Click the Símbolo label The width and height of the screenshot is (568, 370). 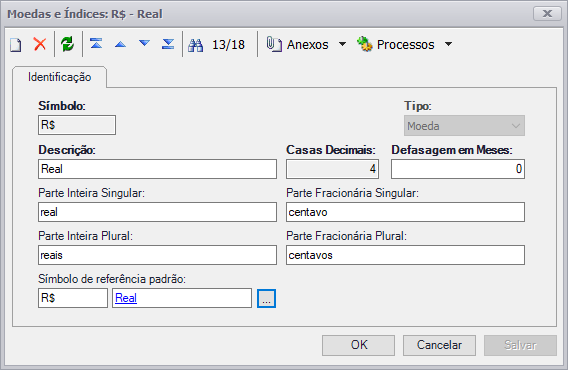pos(62,106)
